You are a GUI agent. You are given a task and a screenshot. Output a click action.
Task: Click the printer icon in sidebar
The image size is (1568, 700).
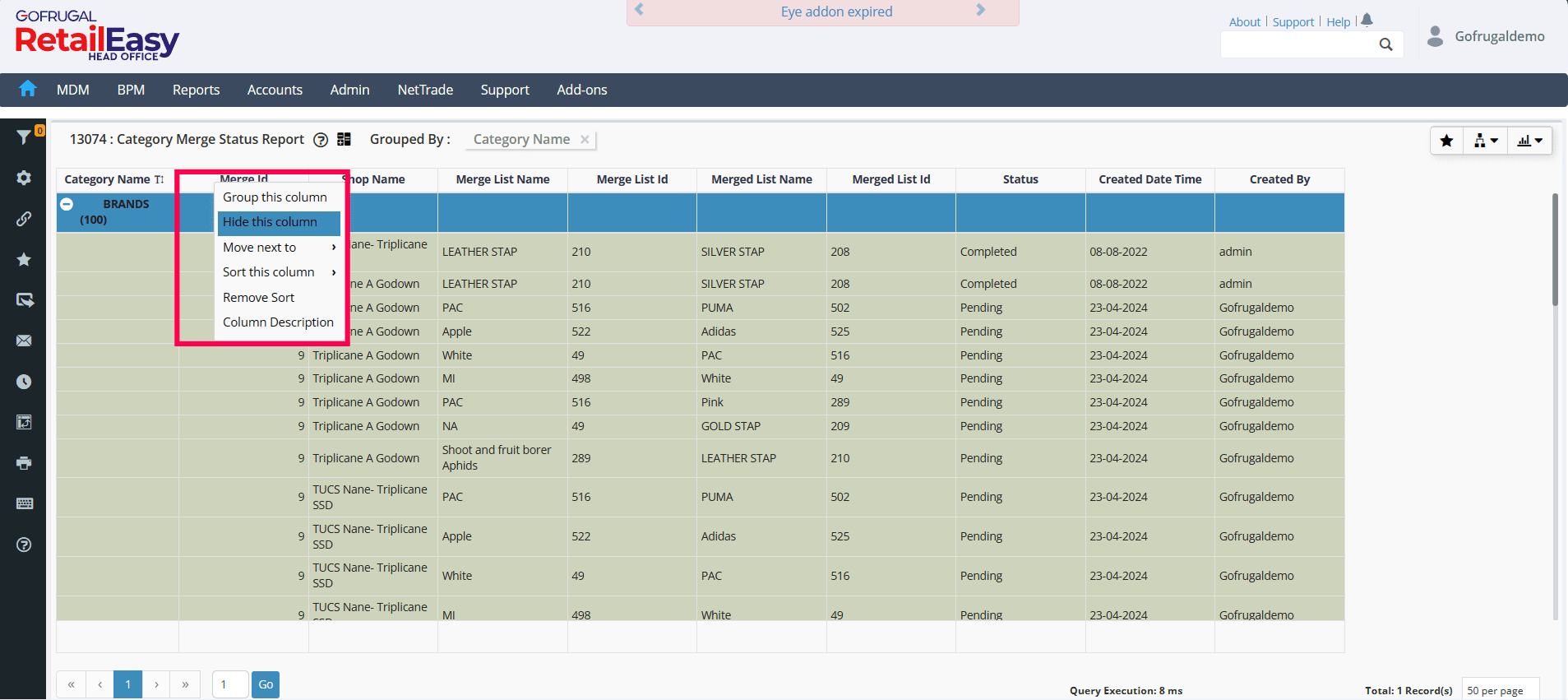(x=24, y=463)
